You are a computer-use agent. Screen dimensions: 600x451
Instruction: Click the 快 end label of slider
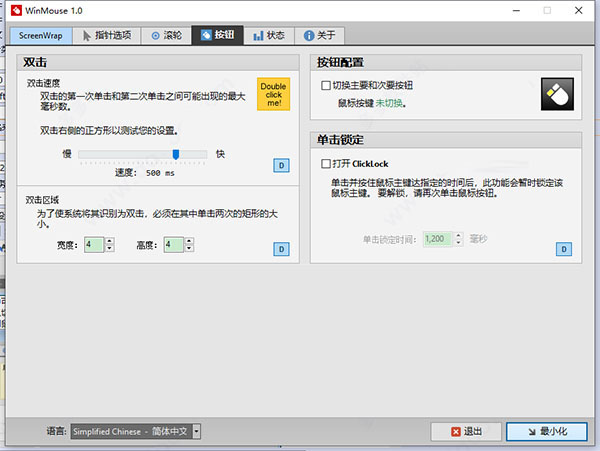[x=220, y=154]
